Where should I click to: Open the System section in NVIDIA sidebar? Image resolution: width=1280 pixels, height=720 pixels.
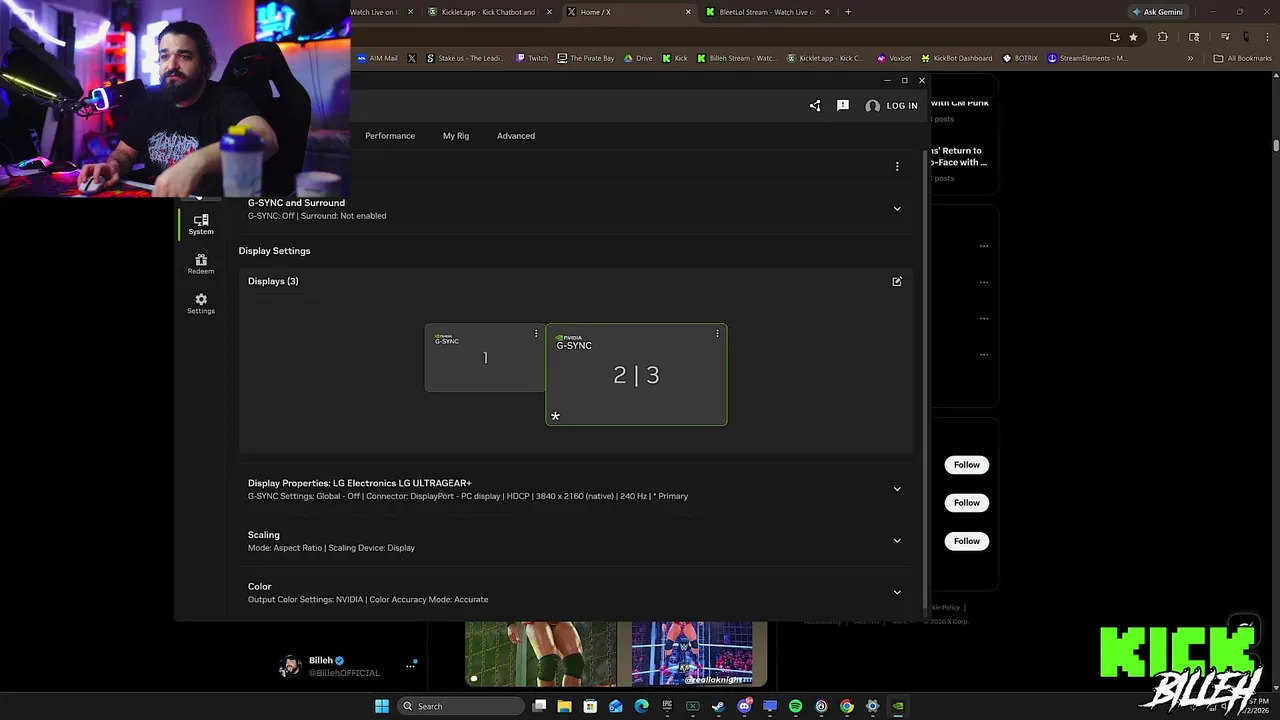pyautogui.click(x=201, y=224)
